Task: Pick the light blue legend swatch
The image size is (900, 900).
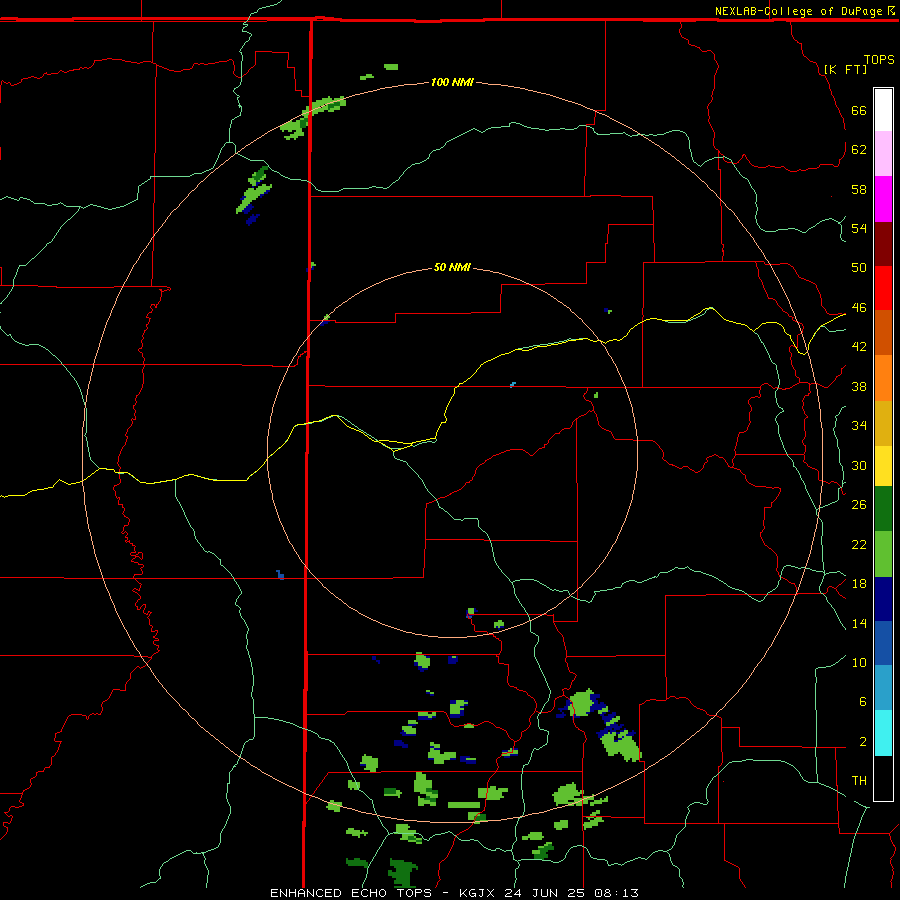Action: 883,688
